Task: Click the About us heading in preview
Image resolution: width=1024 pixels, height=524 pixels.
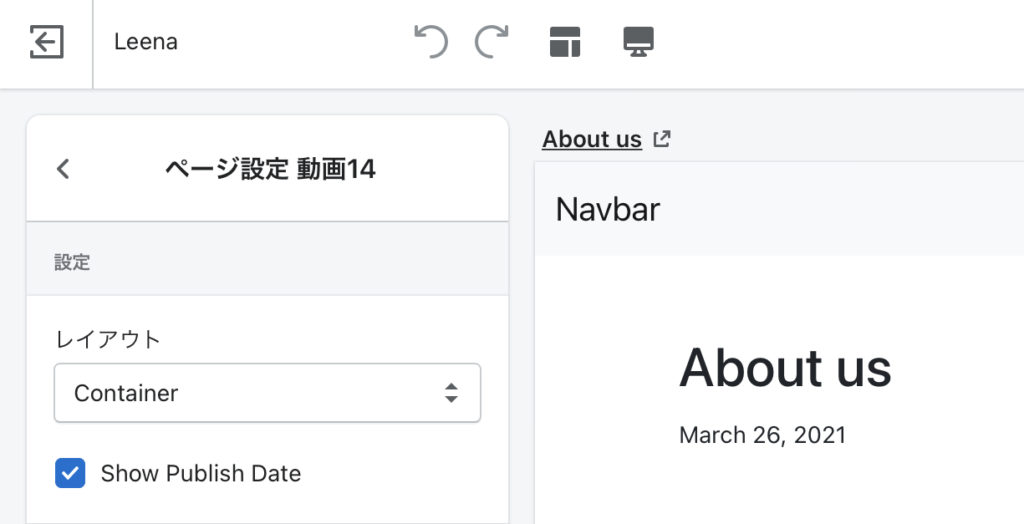Action: [x=785, y=368]
